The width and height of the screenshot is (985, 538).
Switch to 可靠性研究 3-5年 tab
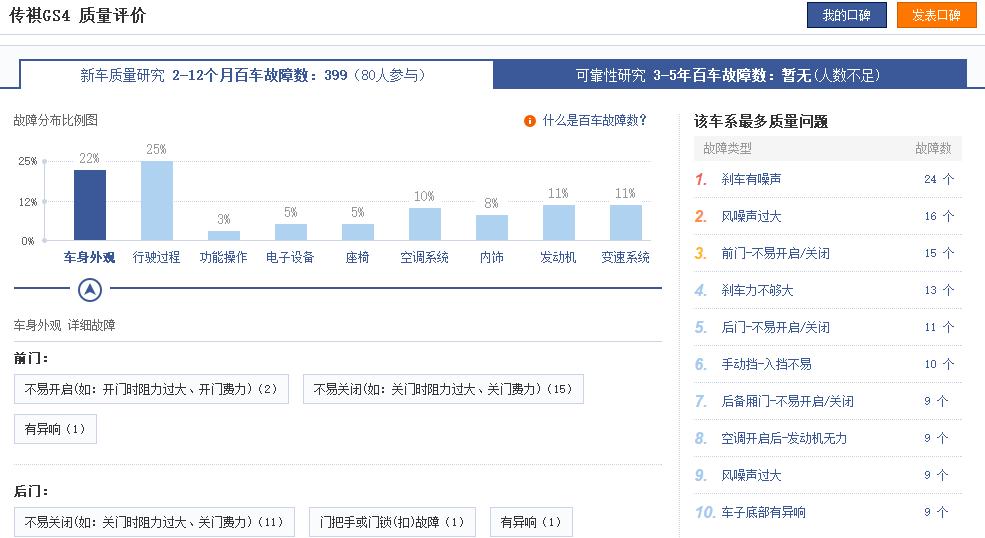tap(729, 75)
